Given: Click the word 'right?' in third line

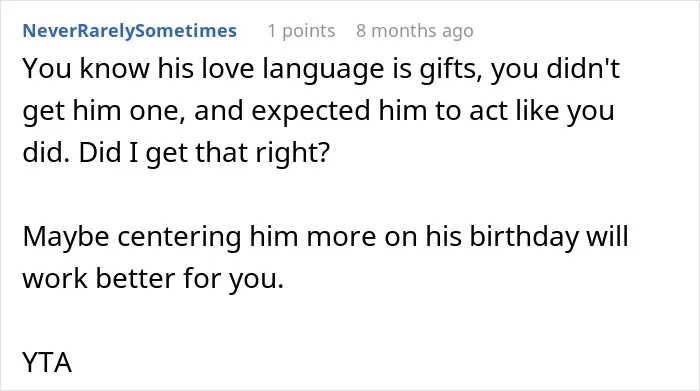Looking at the screenshot, I should point(292,154).
